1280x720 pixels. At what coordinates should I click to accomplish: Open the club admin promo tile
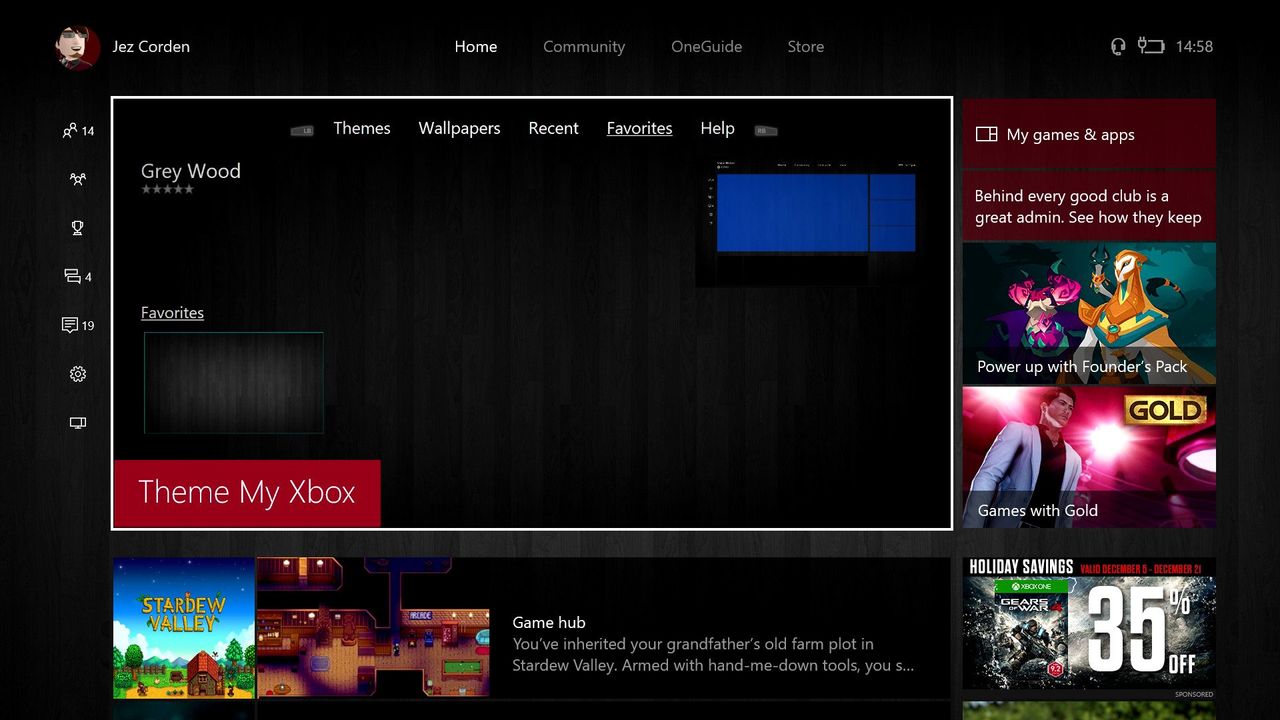pyautogui.click(x=1089, y=206)
